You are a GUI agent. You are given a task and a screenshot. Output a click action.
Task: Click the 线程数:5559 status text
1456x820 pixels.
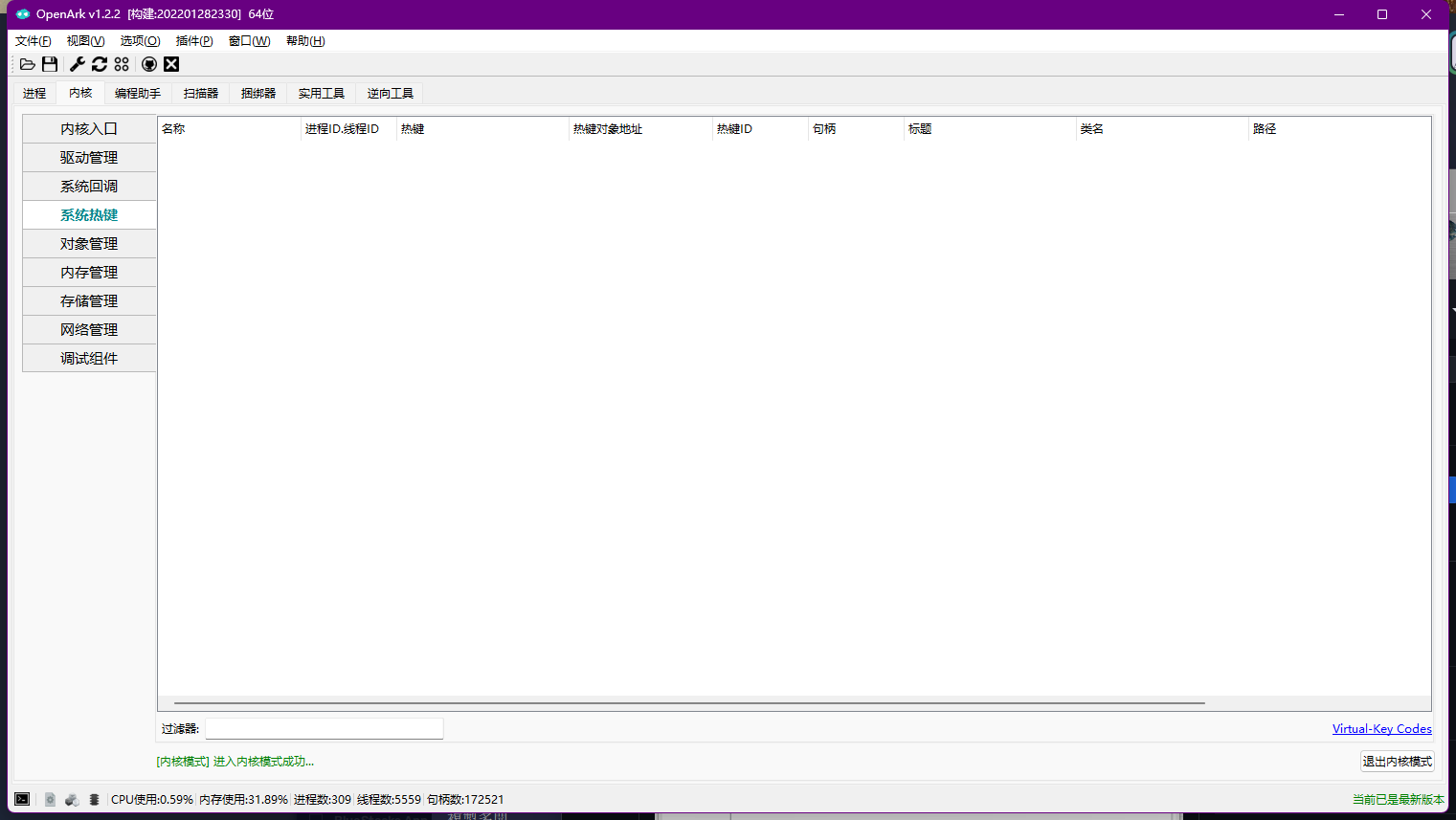pos(389,800)
